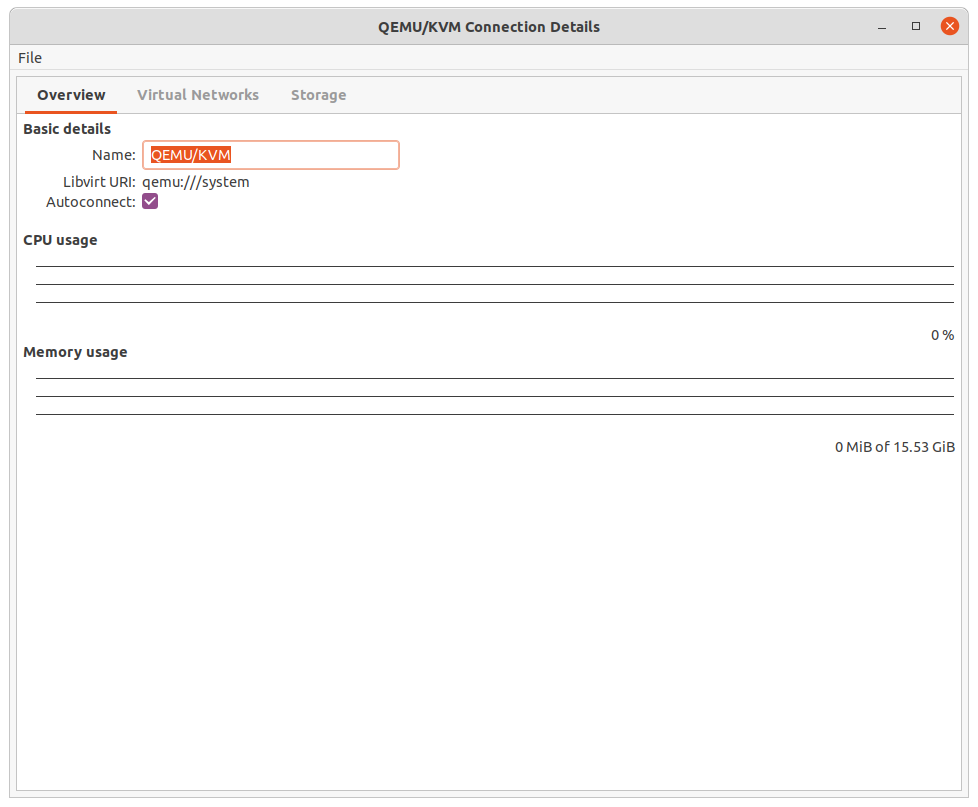
Task: Switch to the Virtual Networks tab
Action: [198, 95]
